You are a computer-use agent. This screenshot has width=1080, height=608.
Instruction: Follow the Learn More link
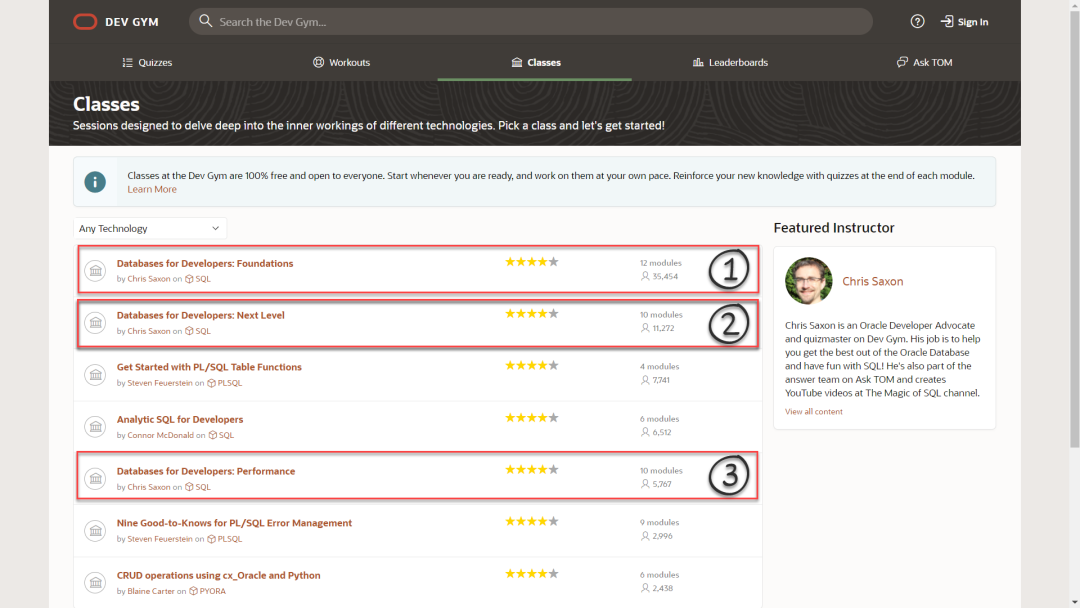[152, 190]
